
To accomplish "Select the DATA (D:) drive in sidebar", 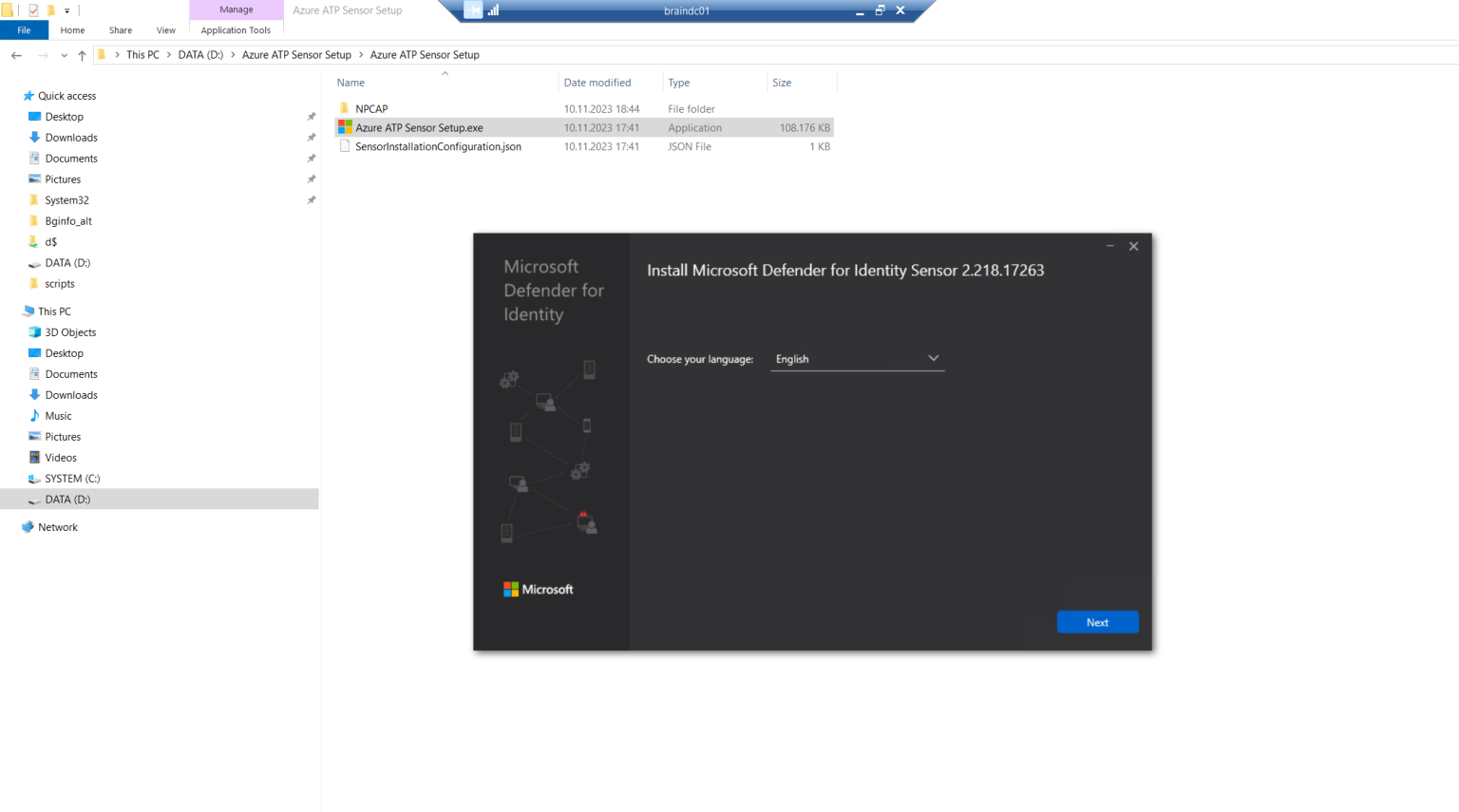I will click(70, 499).
